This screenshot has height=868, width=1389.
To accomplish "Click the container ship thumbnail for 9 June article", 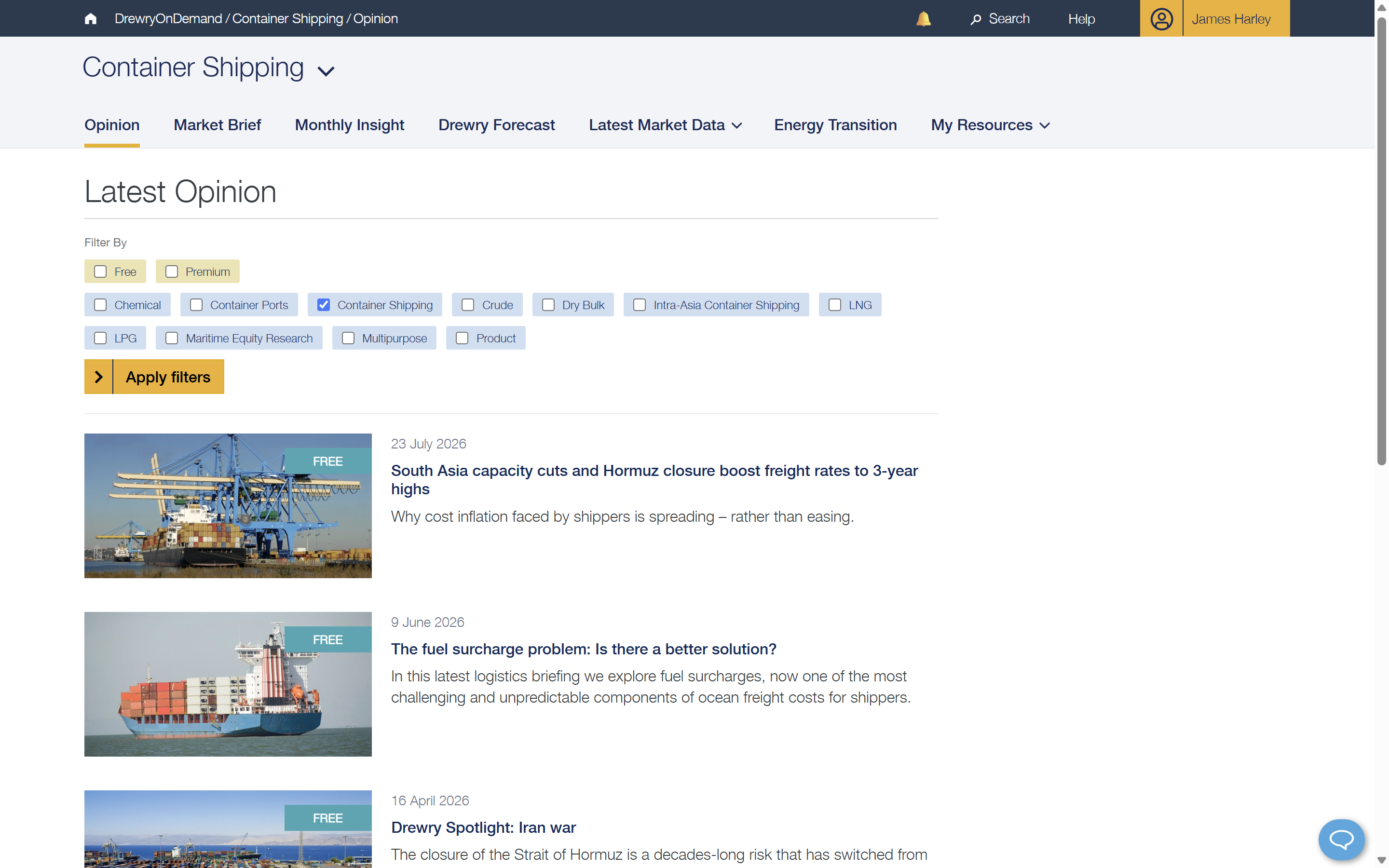I will click(x=228, y=684).
